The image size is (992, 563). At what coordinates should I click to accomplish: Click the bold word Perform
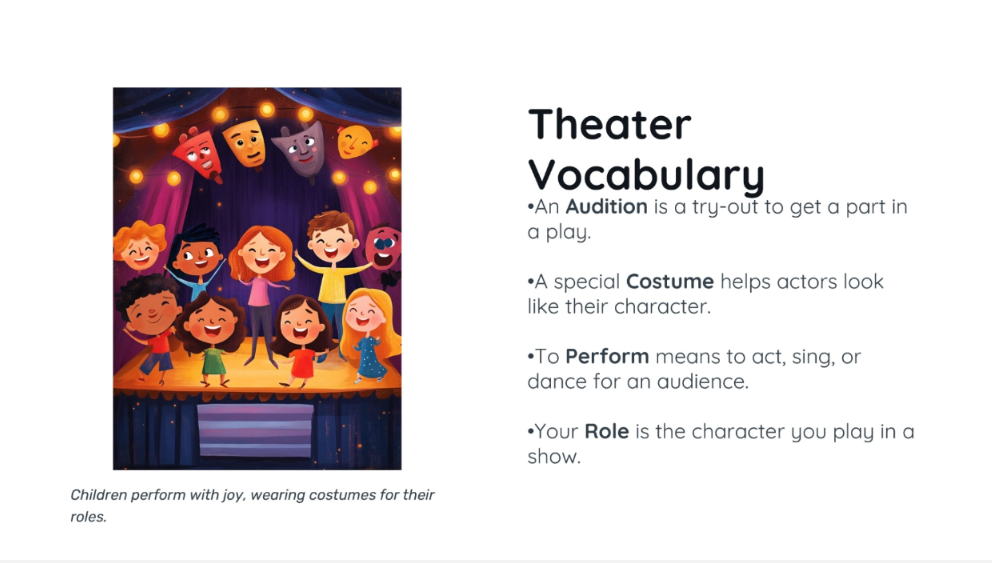pyautogui.click(x=607, y=356)
